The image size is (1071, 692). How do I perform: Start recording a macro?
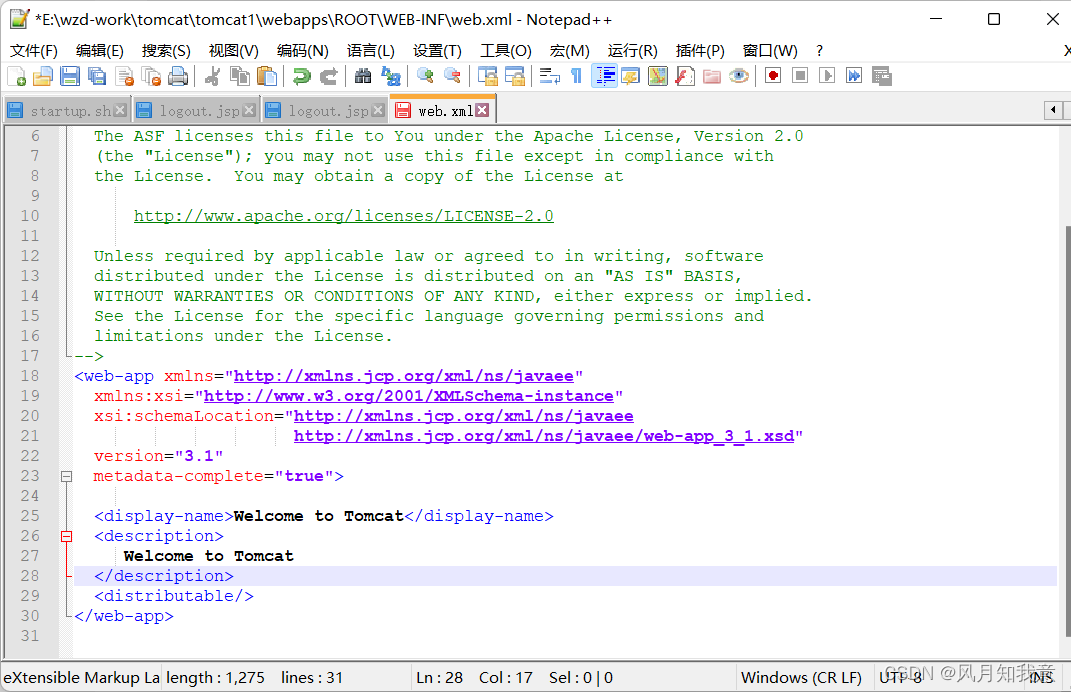click(x=773, y=76)
